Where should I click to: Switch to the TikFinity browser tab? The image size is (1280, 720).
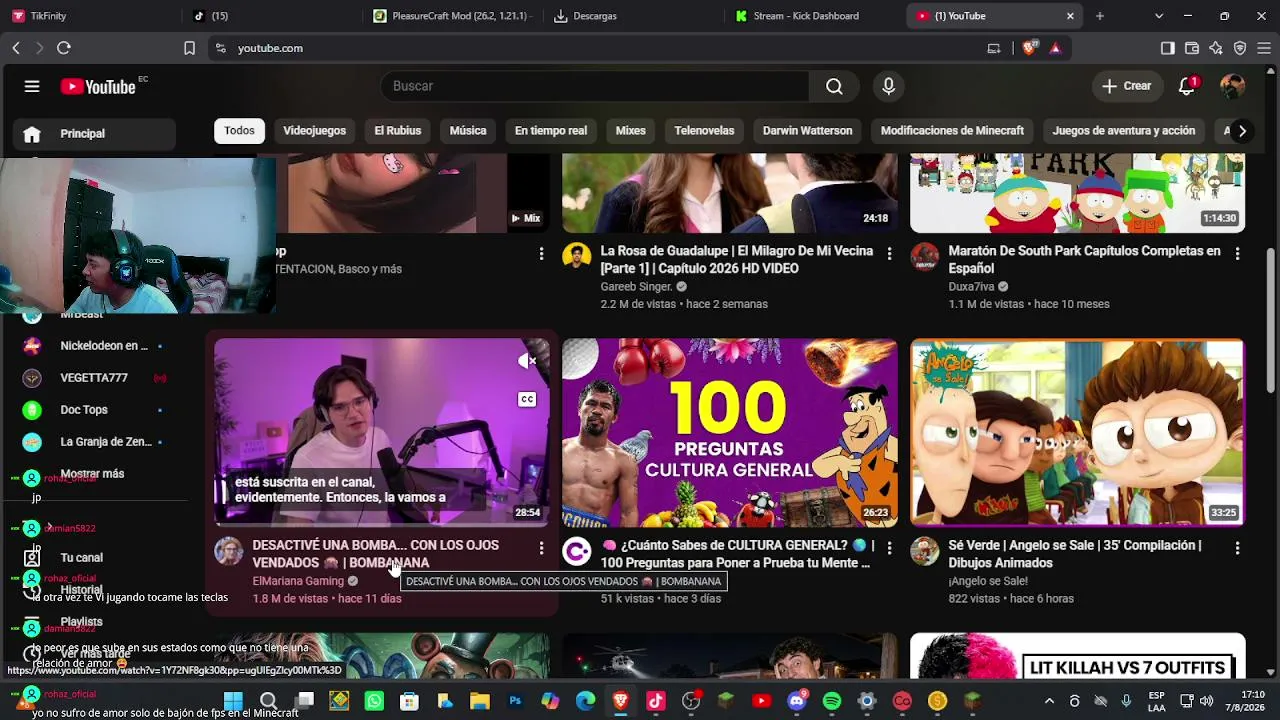[90, 16]
